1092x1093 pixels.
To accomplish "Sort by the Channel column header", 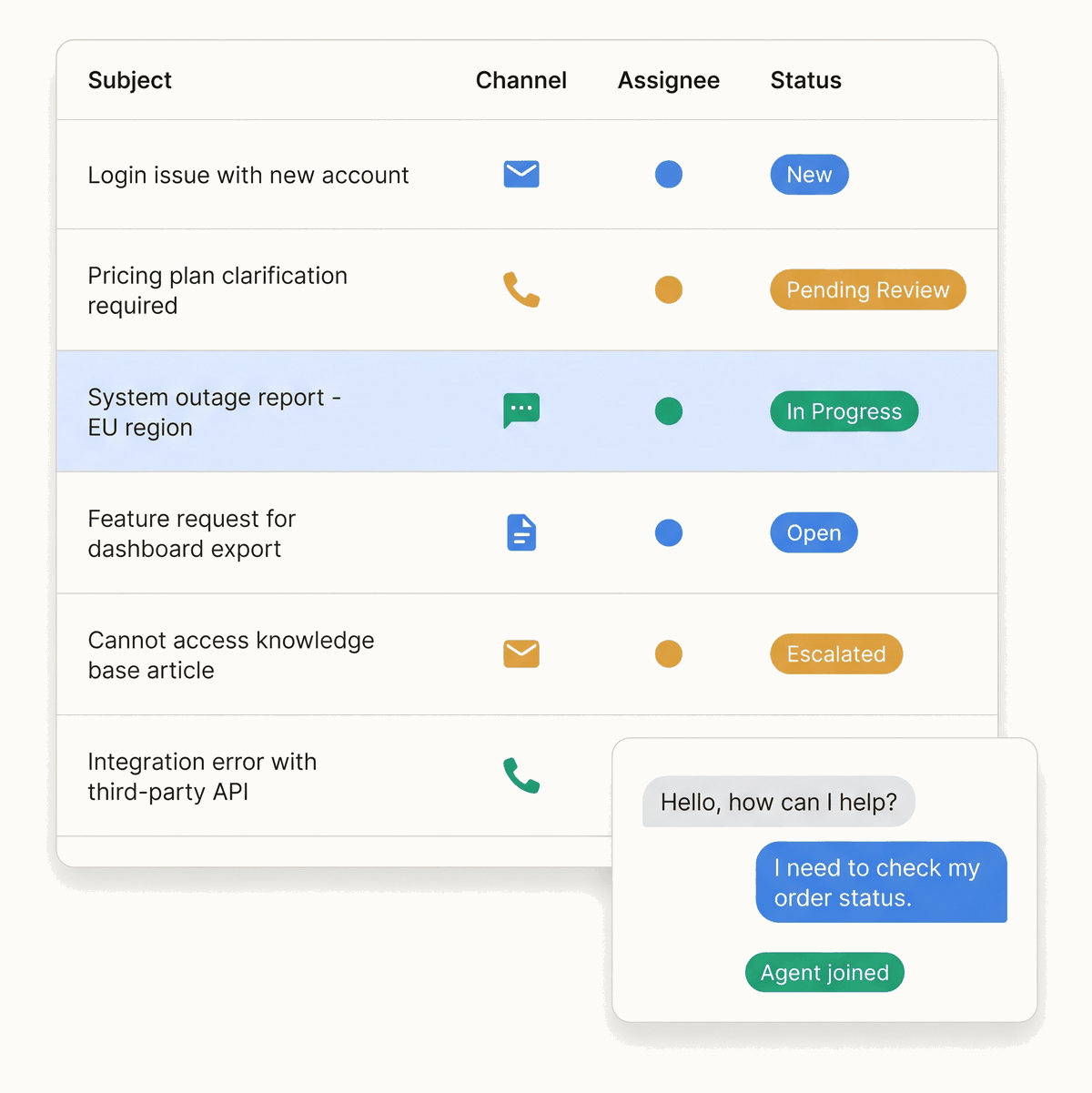I will 521,80.
